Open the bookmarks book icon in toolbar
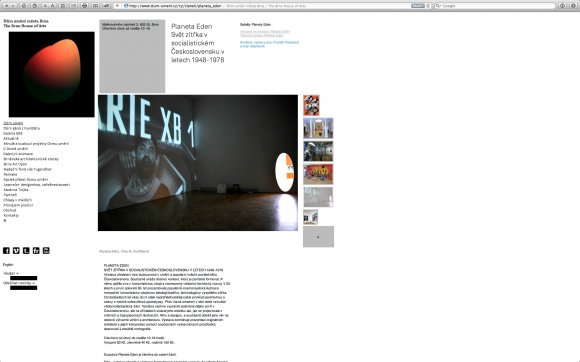This screenshot has width=580, height=362. coord(95,6)
